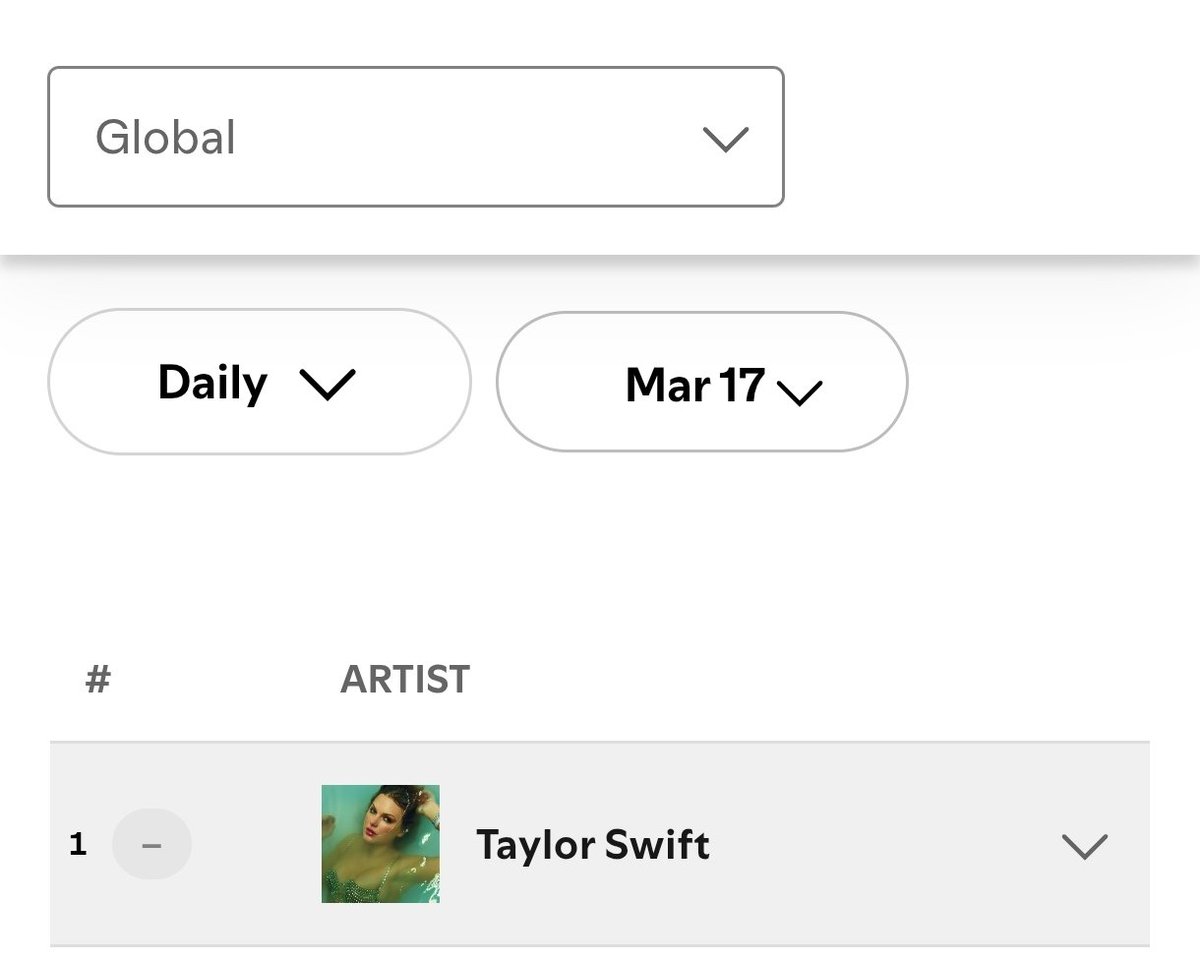
Task: Open the Daily chart frequency dropdown
Action: 259,382
